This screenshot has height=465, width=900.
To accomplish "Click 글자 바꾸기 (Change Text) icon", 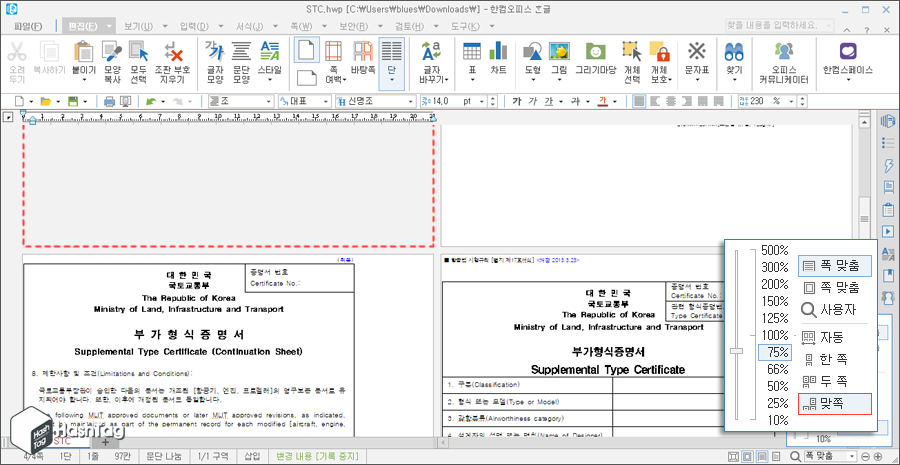I will pos(431,52).
